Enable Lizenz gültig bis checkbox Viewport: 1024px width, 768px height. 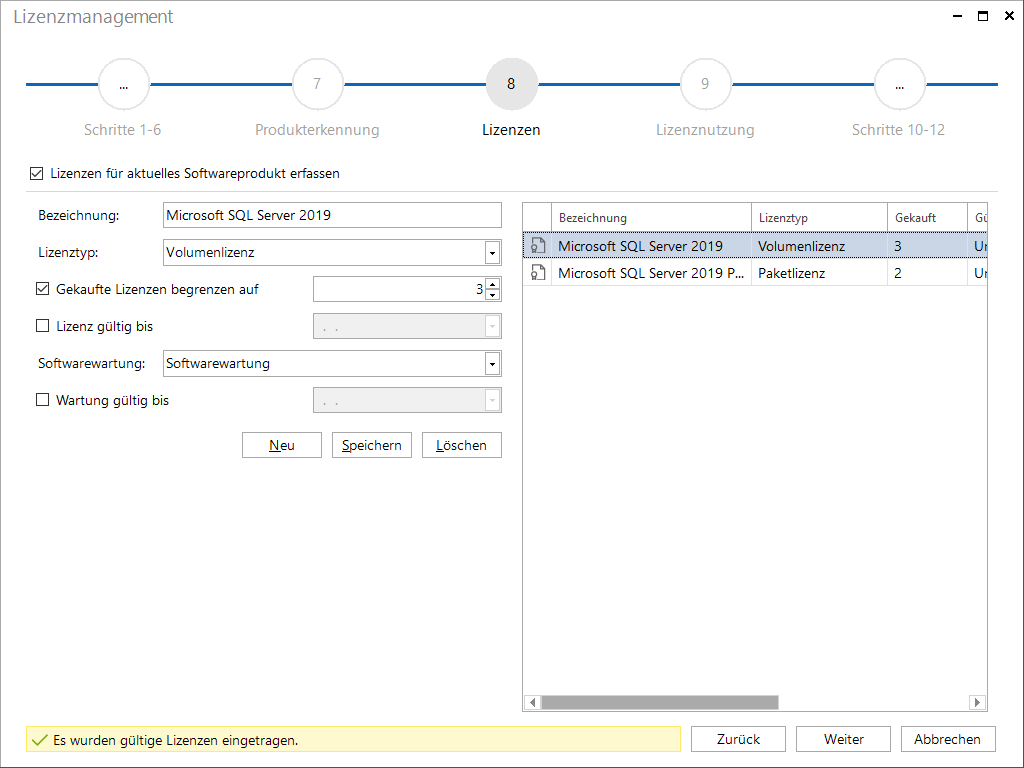[x=42, y=325]
